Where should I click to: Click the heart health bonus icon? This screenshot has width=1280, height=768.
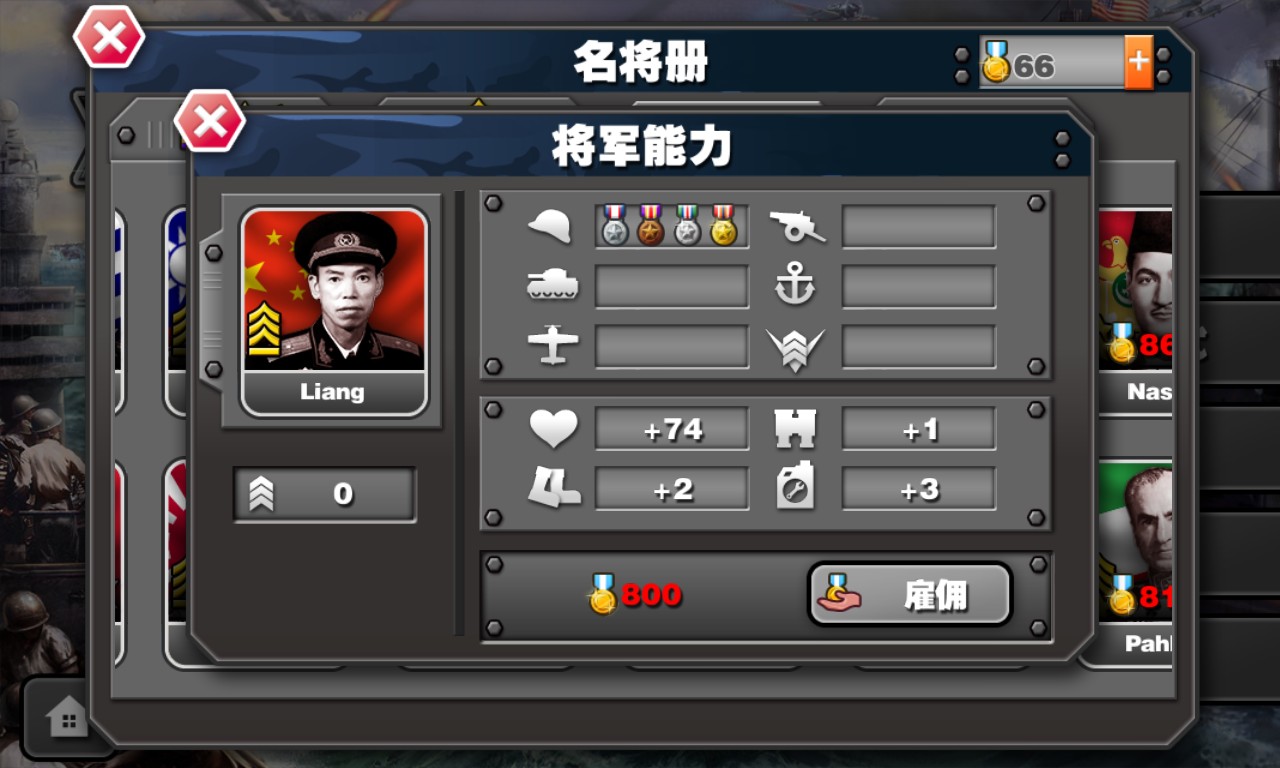553,429
